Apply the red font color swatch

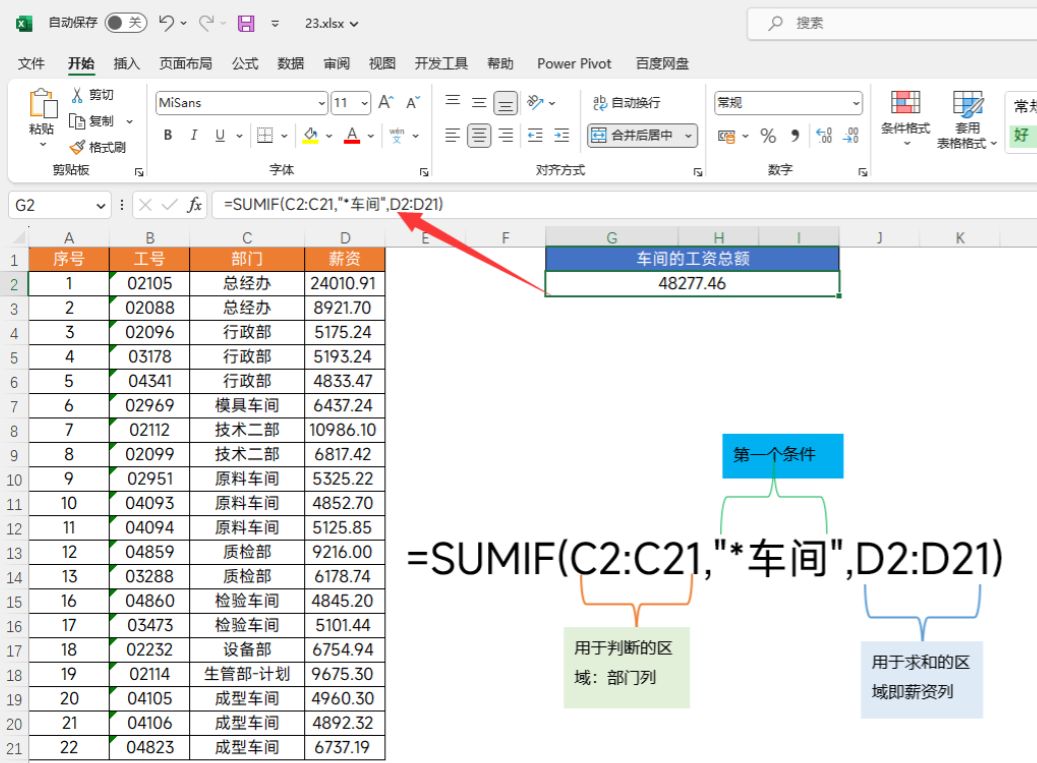(x=353, y=136)
